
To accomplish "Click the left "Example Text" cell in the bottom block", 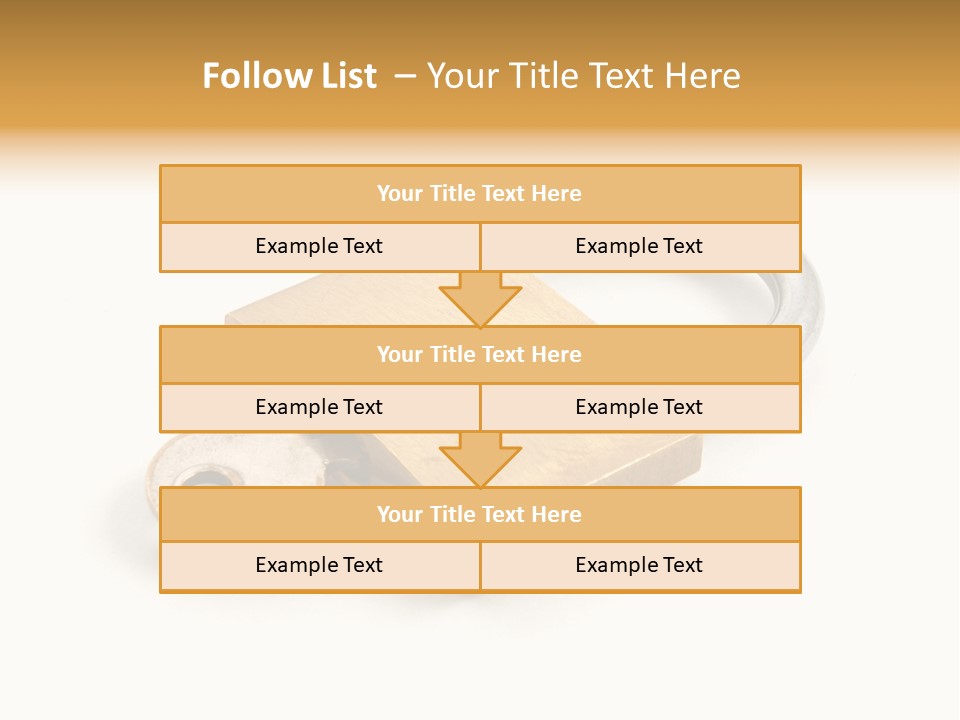I will (319, 566).
